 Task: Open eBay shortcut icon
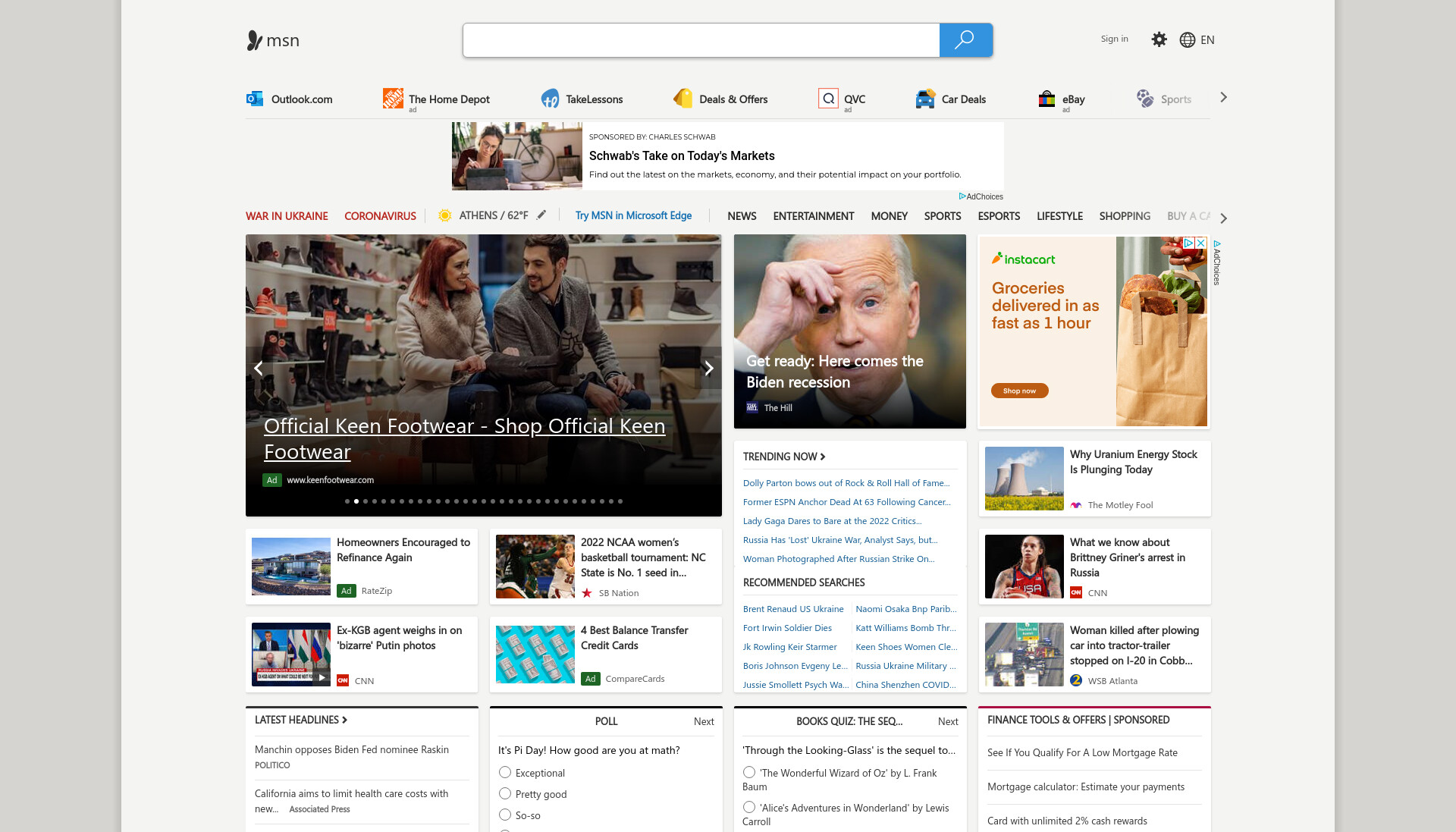coord(1046,99)
